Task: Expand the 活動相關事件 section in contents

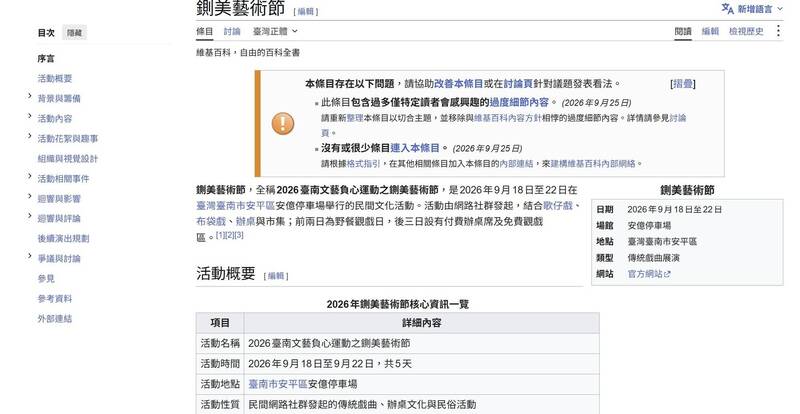Action: tap(30, 176)
